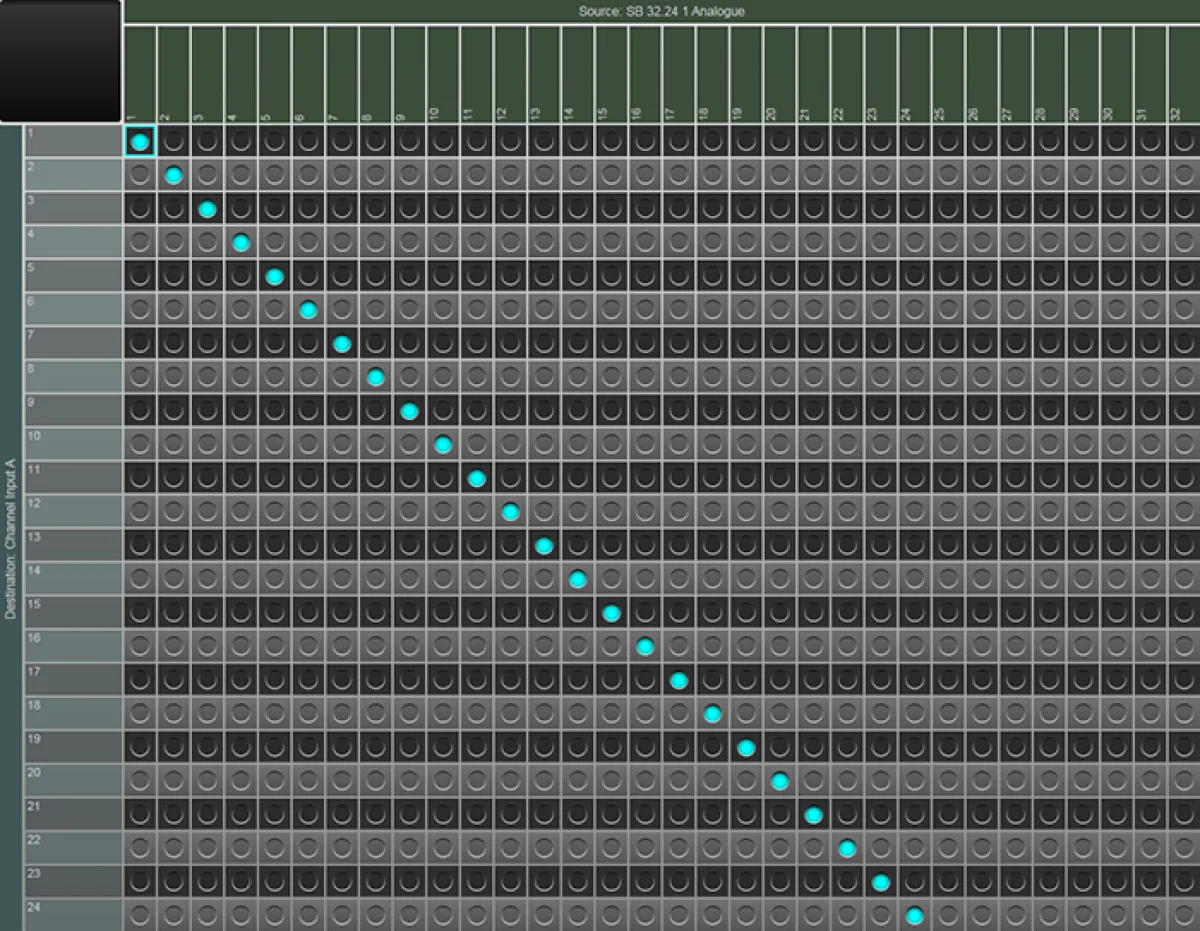1200x931 pixels.
Task: Patch source 3 to channel input 15
Action: click(207, 614)
